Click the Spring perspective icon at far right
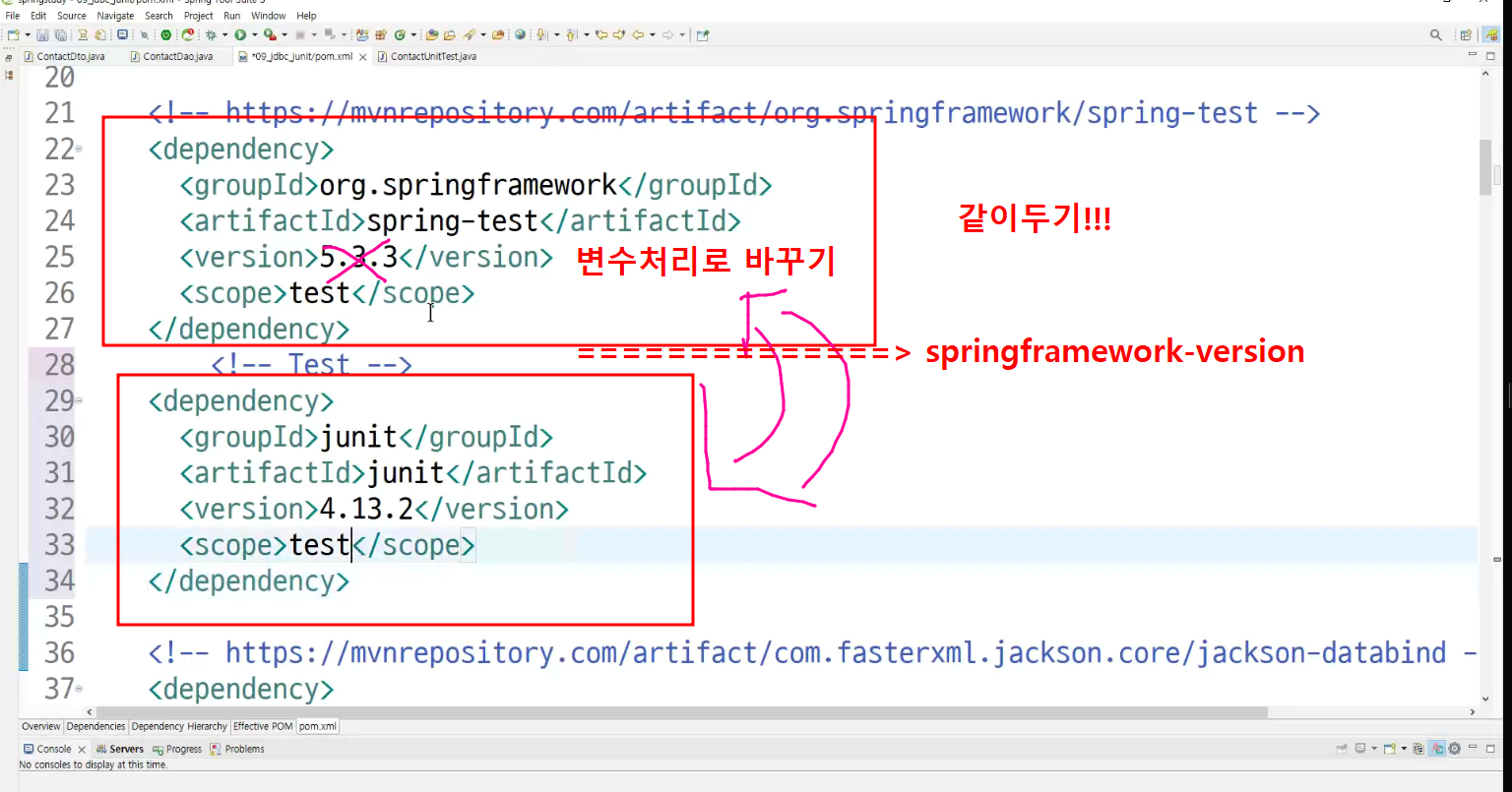This screenshot has height=792, width=1512. pyautogui.click(x=1492, y=34)
